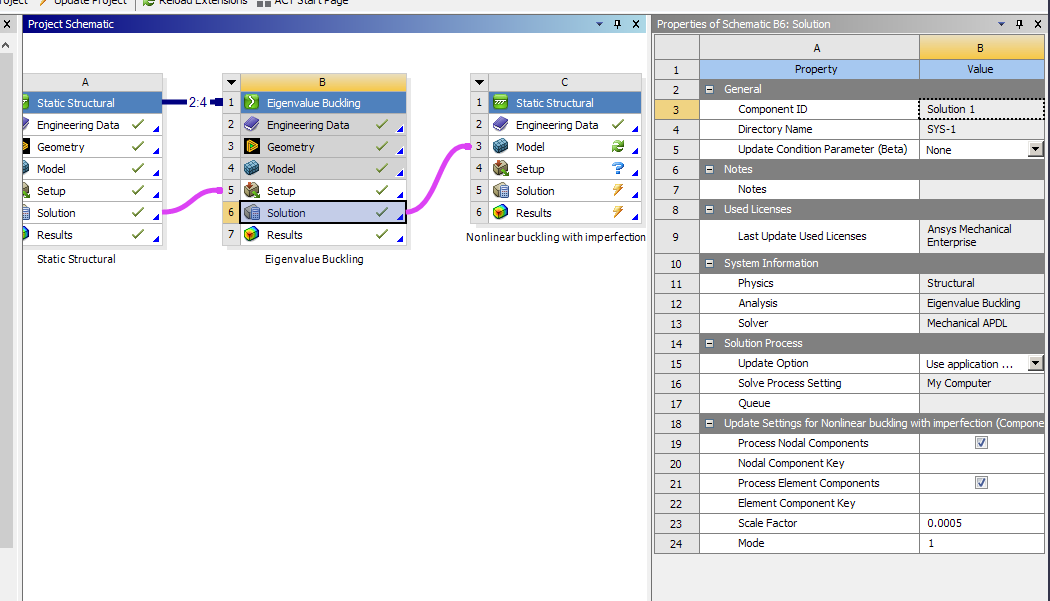Click the Model cell in system C
Image resolution: width=1050 pixels, height=601 pixels.
click(x=530, y=147)
